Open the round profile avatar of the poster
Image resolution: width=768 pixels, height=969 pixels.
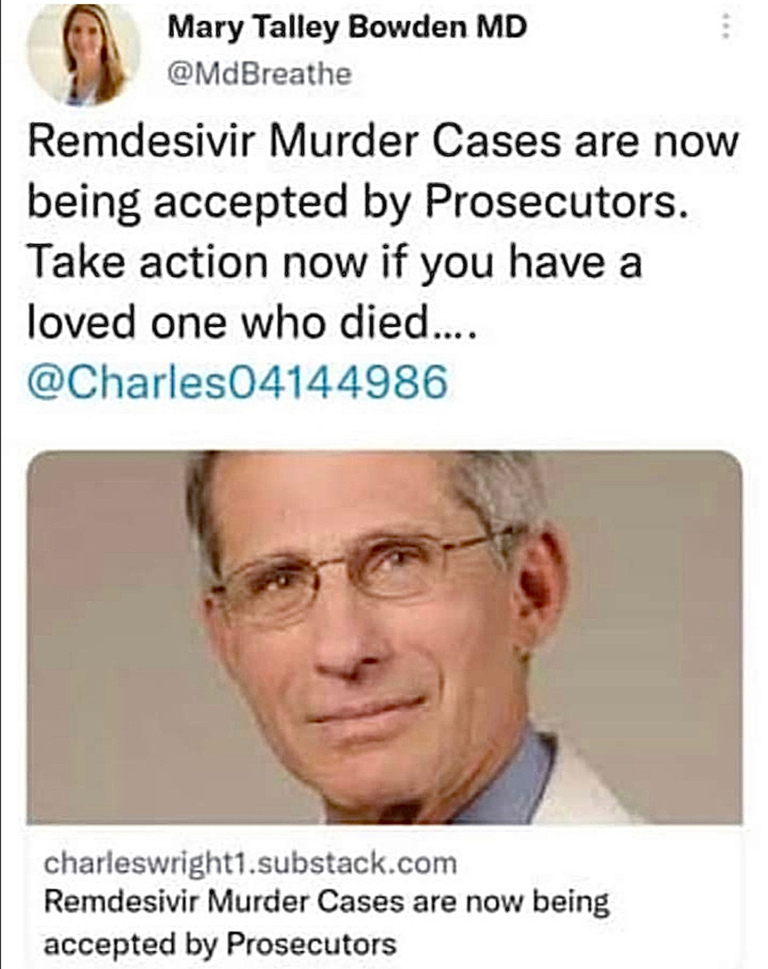point(84,54)
